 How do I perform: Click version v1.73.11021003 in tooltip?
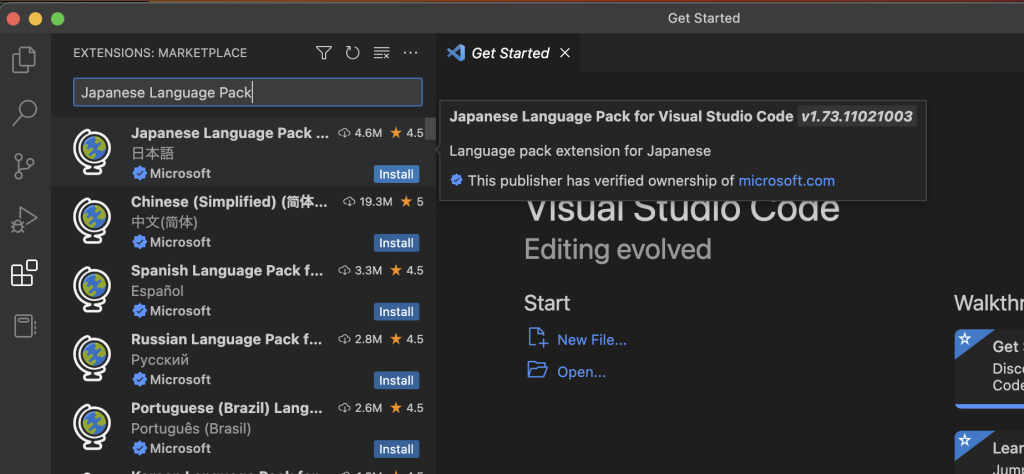point(857,117)
